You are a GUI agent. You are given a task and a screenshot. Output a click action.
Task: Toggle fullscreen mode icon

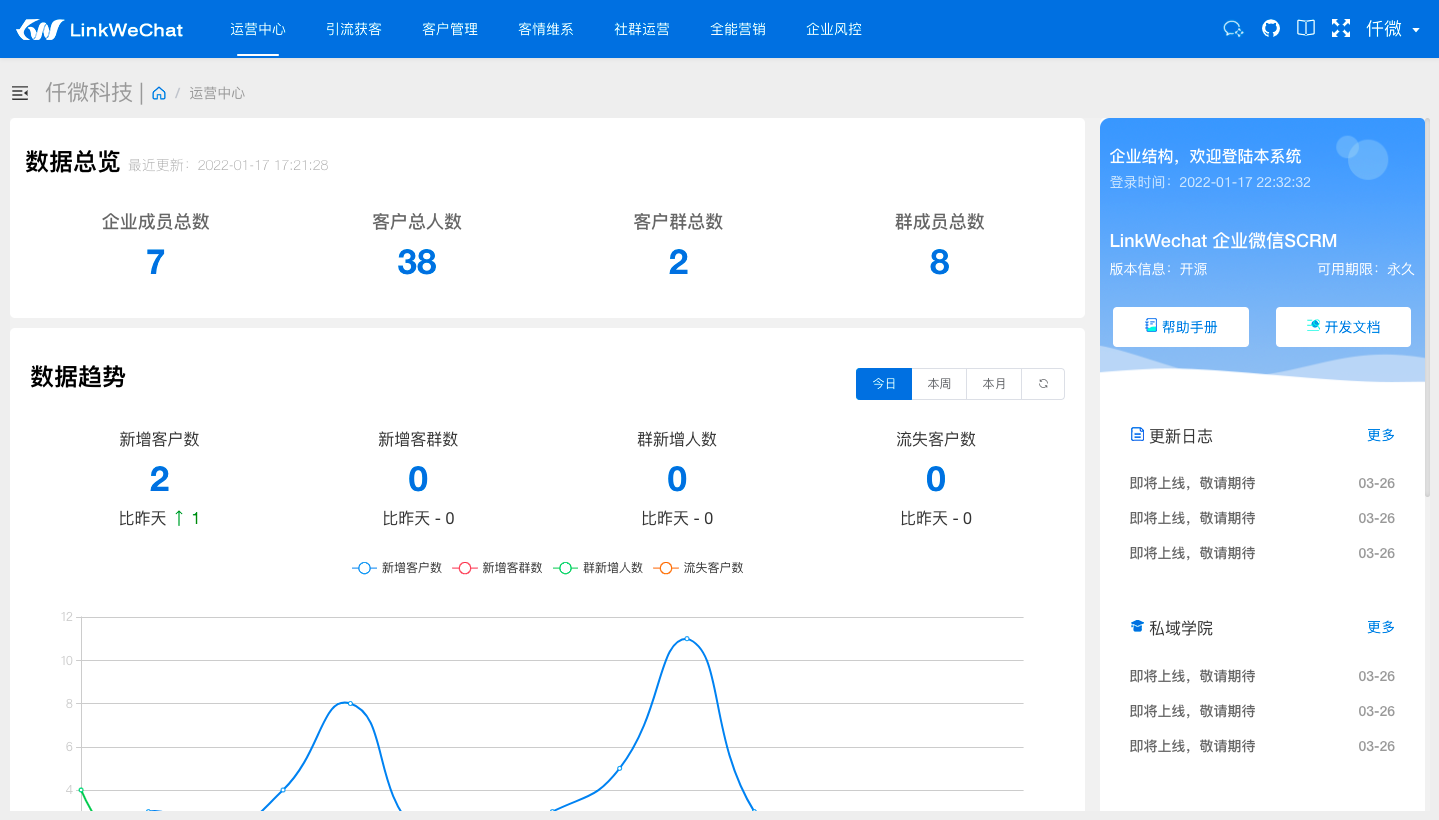(1341, 29)
